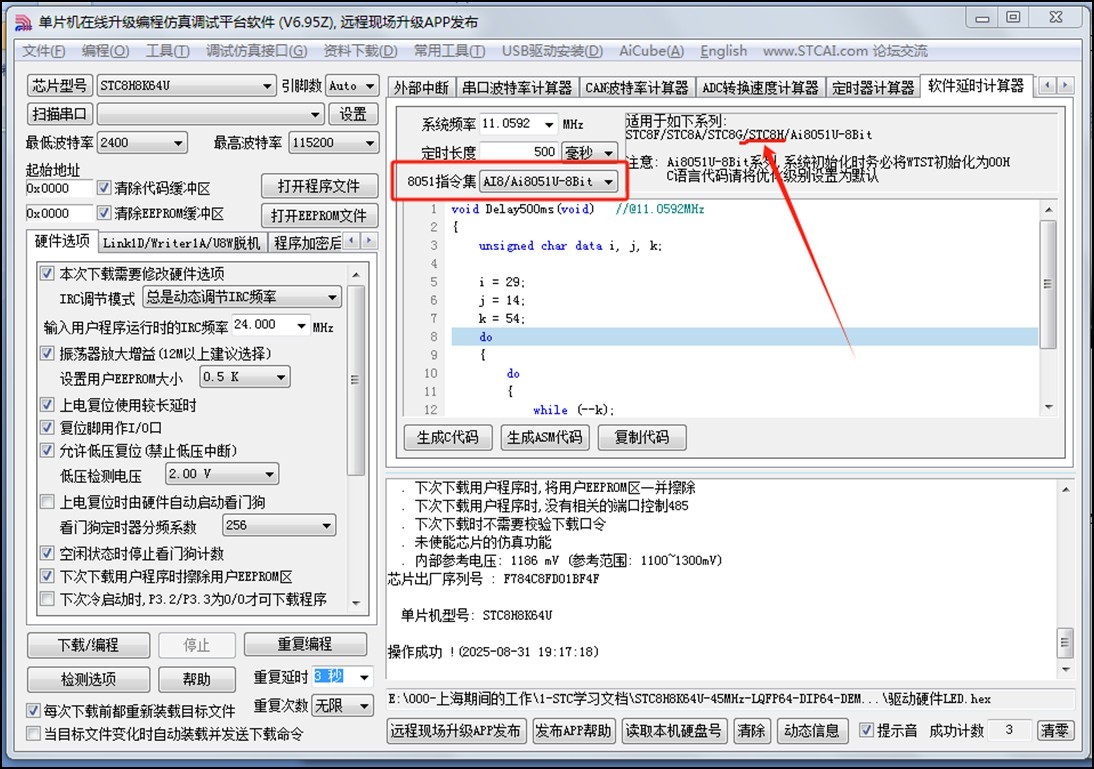The height and width of the screenshot is (769, 1094).
Task: Open the 8051指令集 dropdown
Action: point(608,182)
